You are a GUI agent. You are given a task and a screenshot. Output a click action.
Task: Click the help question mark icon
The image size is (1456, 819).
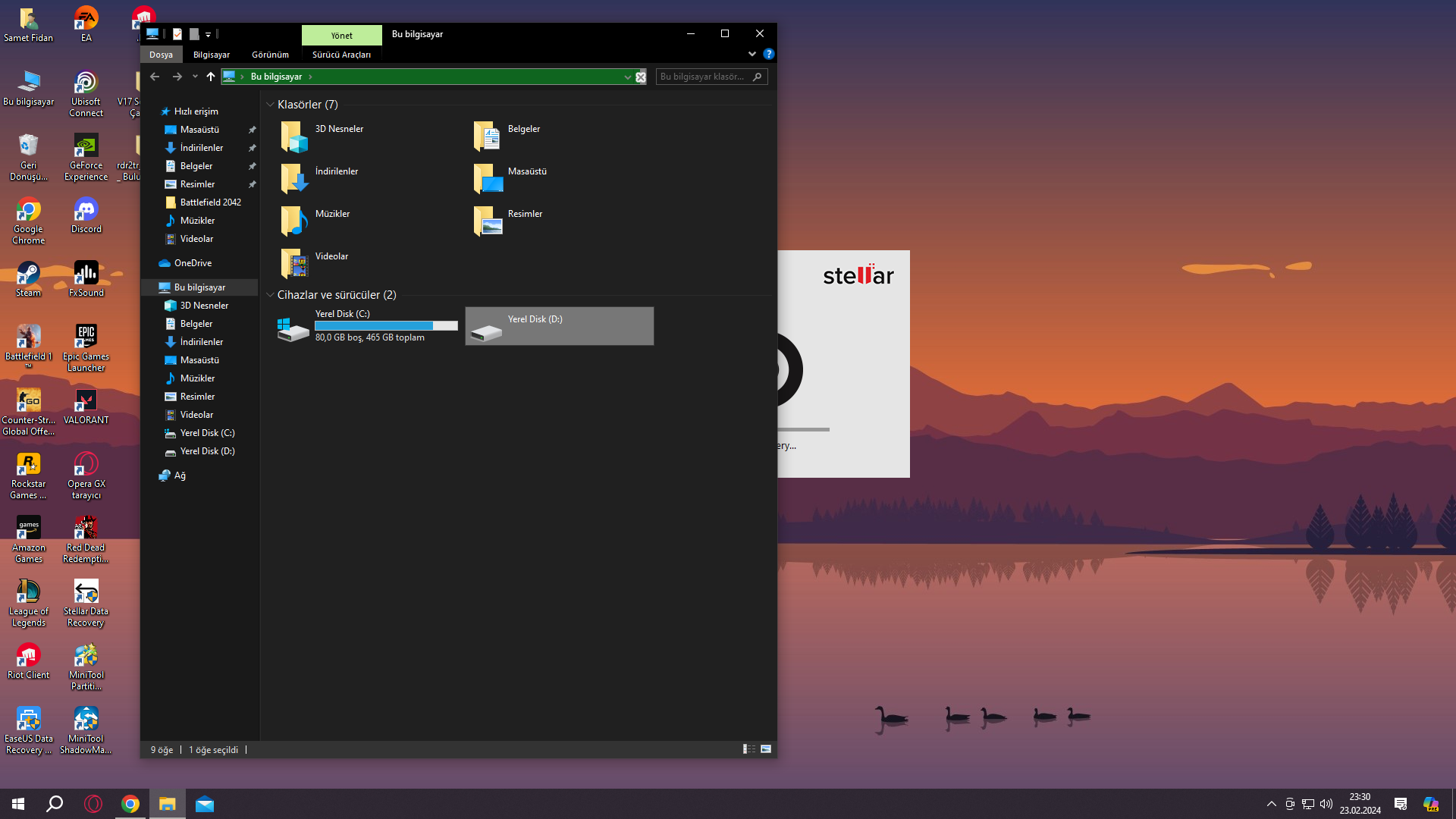[768, 54]
